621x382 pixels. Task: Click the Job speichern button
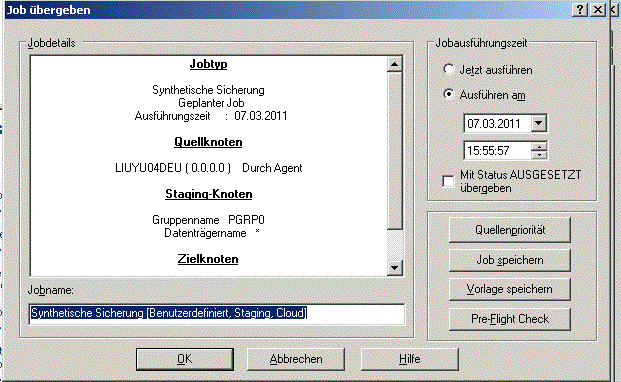click(x=510, y=260)
